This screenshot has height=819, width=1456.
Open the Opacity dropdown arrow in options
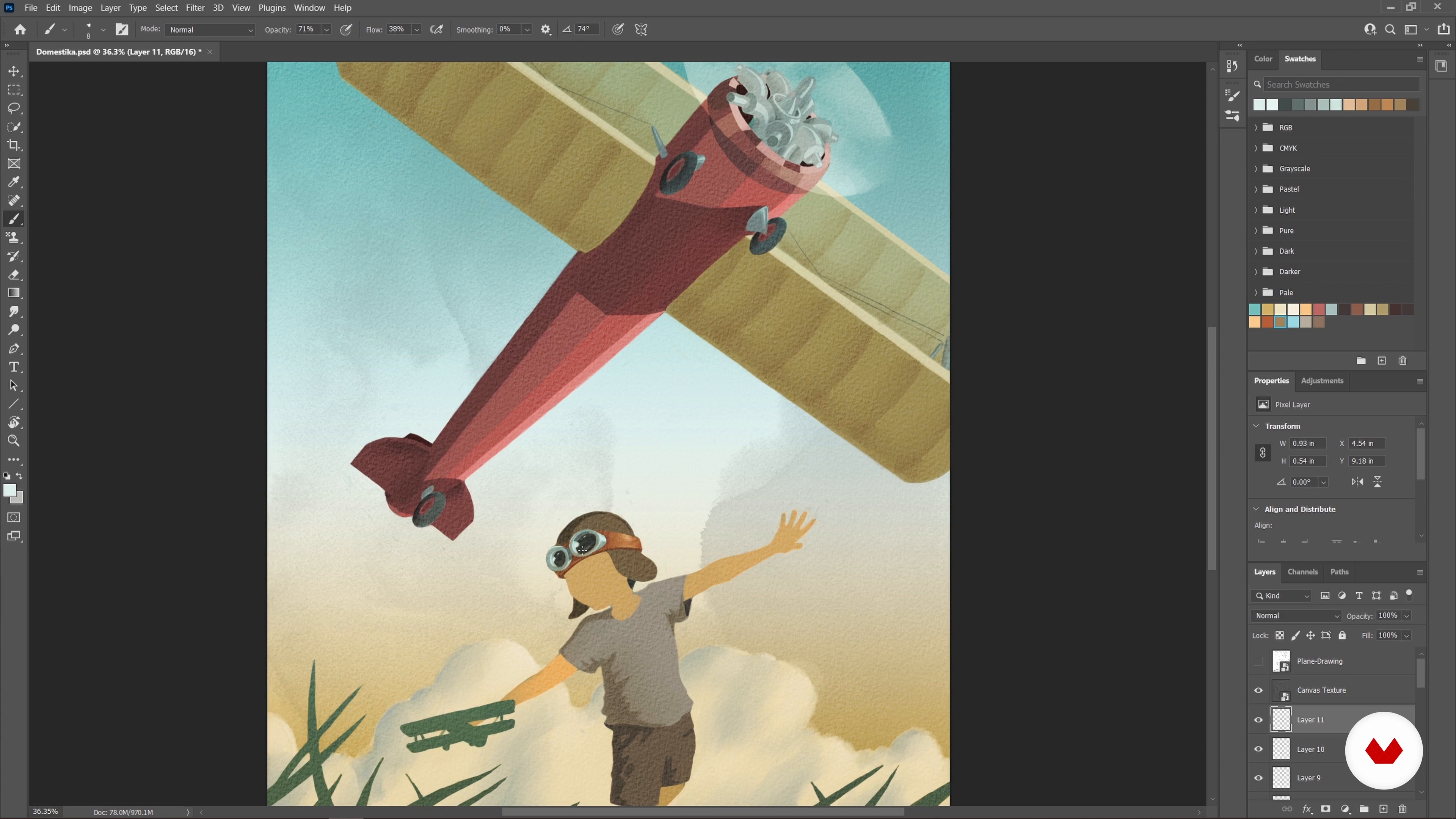point(326,30)
